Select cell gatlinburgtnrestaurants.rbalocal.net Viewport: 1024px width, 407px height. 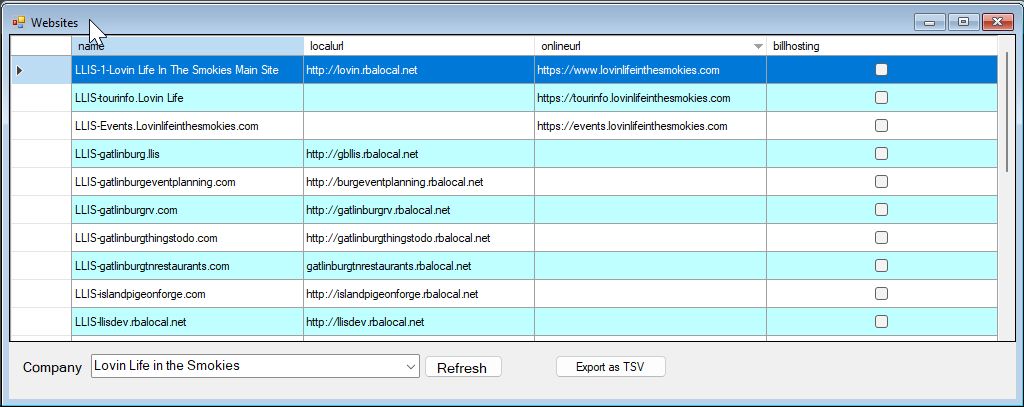419,267
